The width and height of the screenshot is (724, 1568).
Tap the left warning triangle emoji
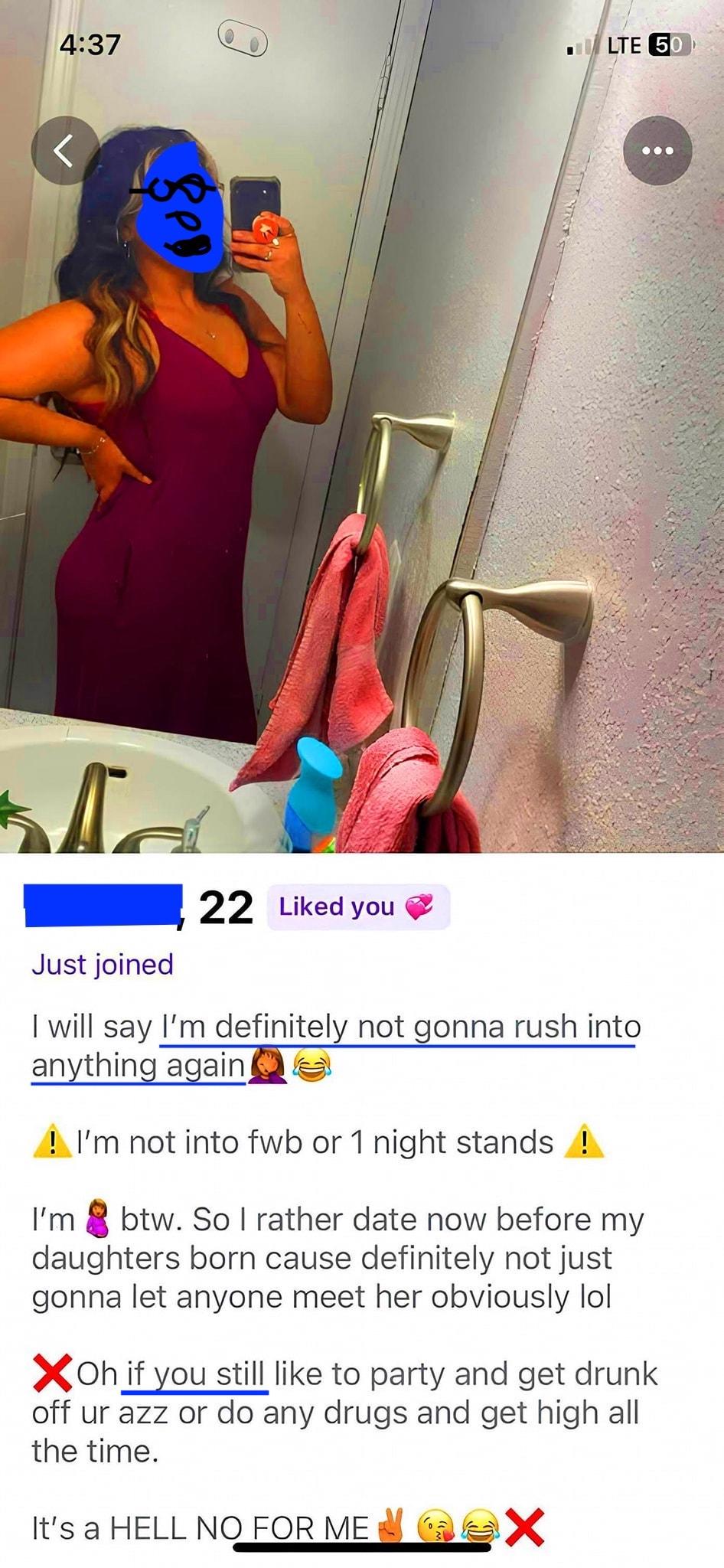tap(51, 1142)
